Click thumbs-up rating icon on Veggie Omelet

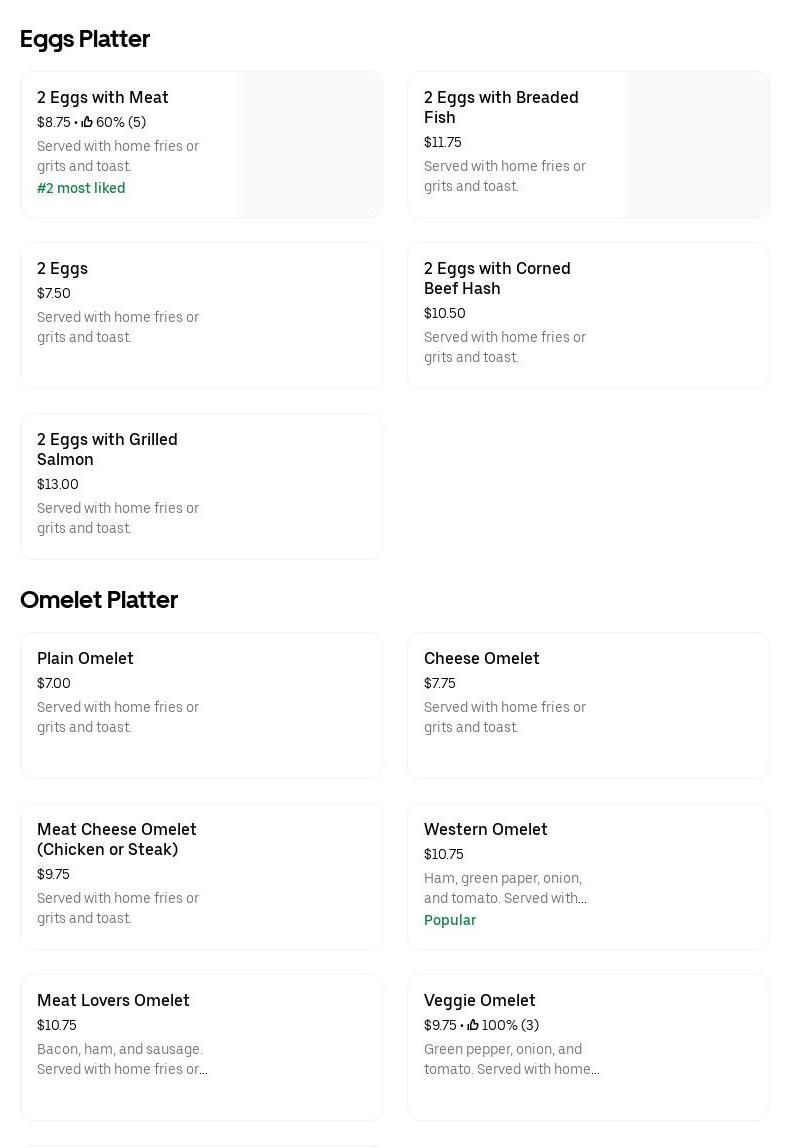(x=473, y=1025)
